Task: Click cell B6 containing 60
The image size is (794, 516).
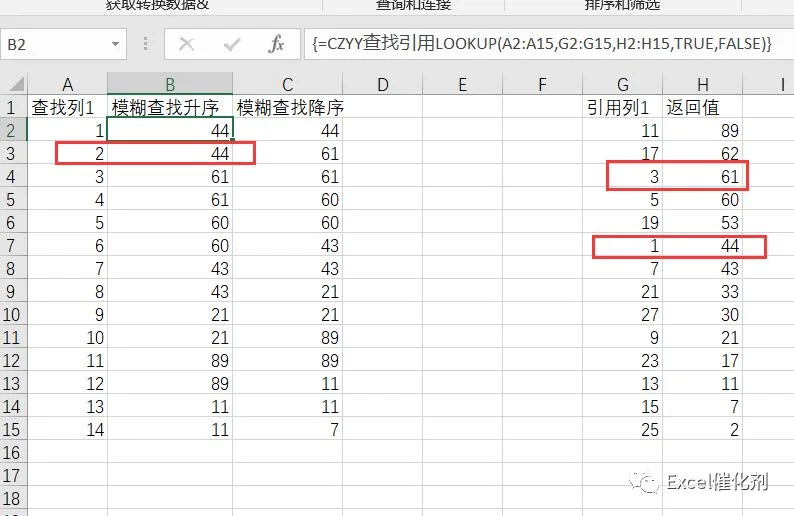Action: (170, 222)
